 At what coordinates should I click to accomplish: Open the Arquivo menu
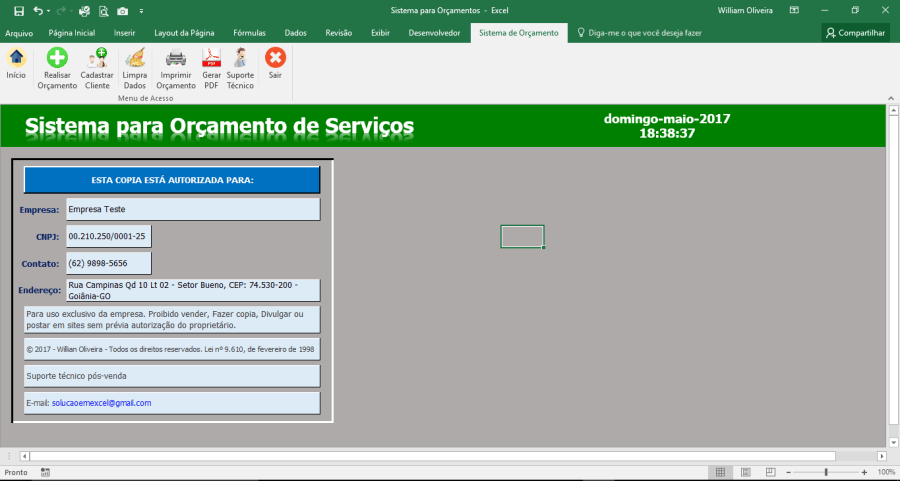coord(19,33)
